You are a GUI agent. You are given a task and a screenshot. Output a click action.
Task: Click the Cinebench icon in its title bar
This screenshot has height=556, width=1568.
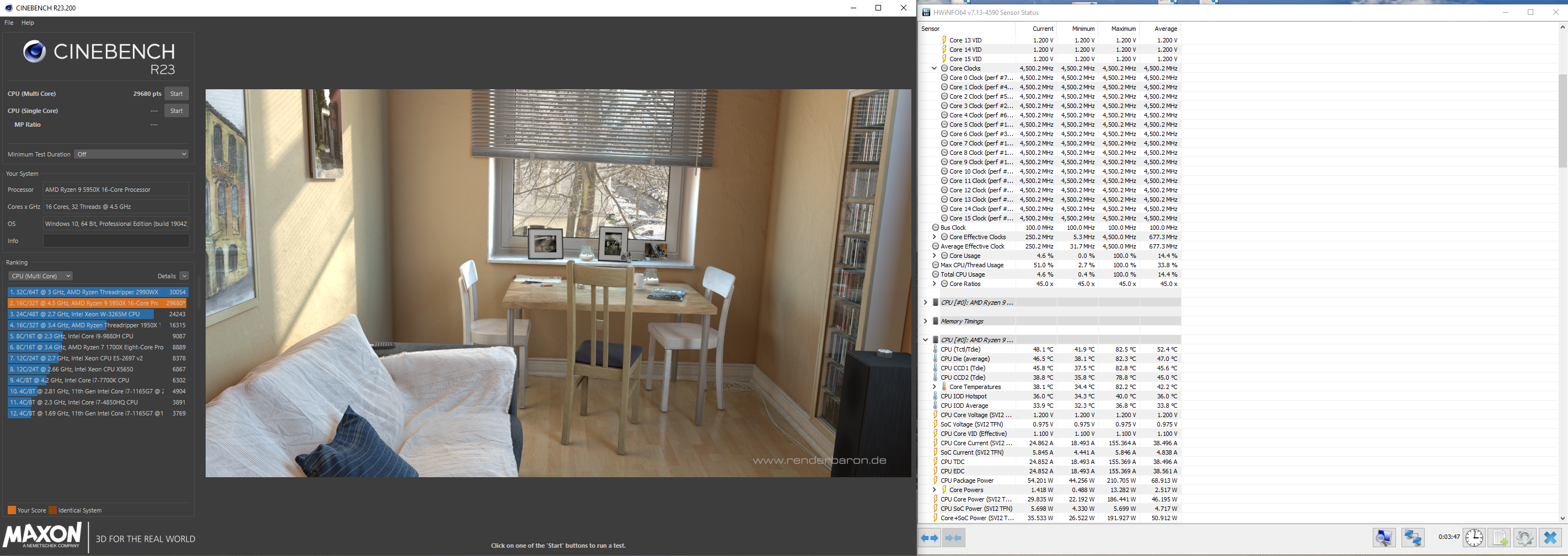click(x=8, y=8)
